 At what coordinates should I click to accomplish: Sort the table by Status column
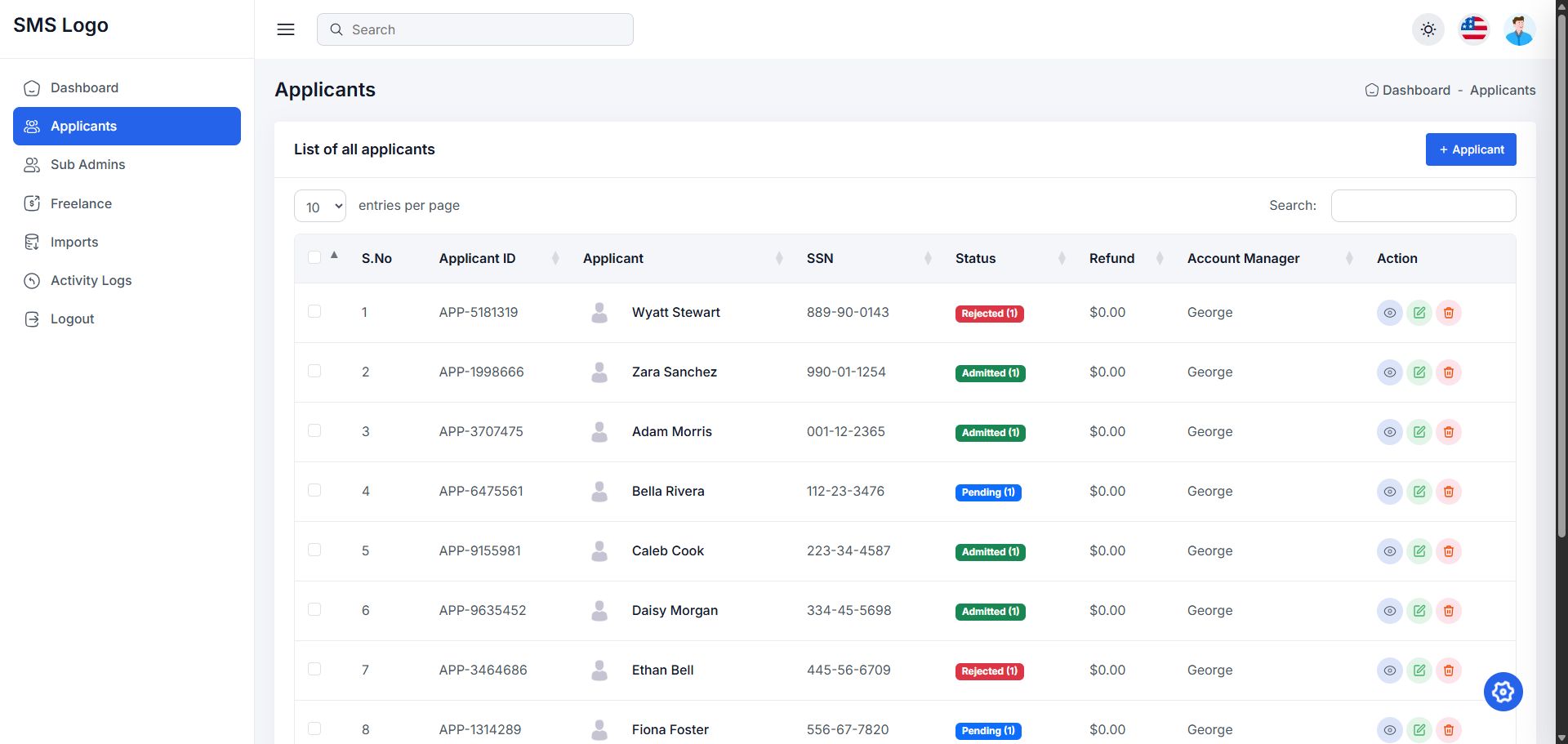pos(975,258)
